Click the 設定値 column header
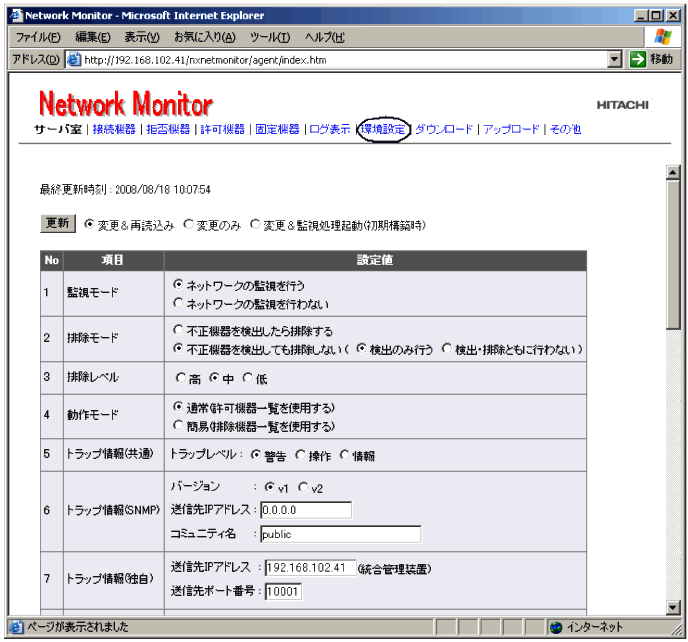 (375, 260)
